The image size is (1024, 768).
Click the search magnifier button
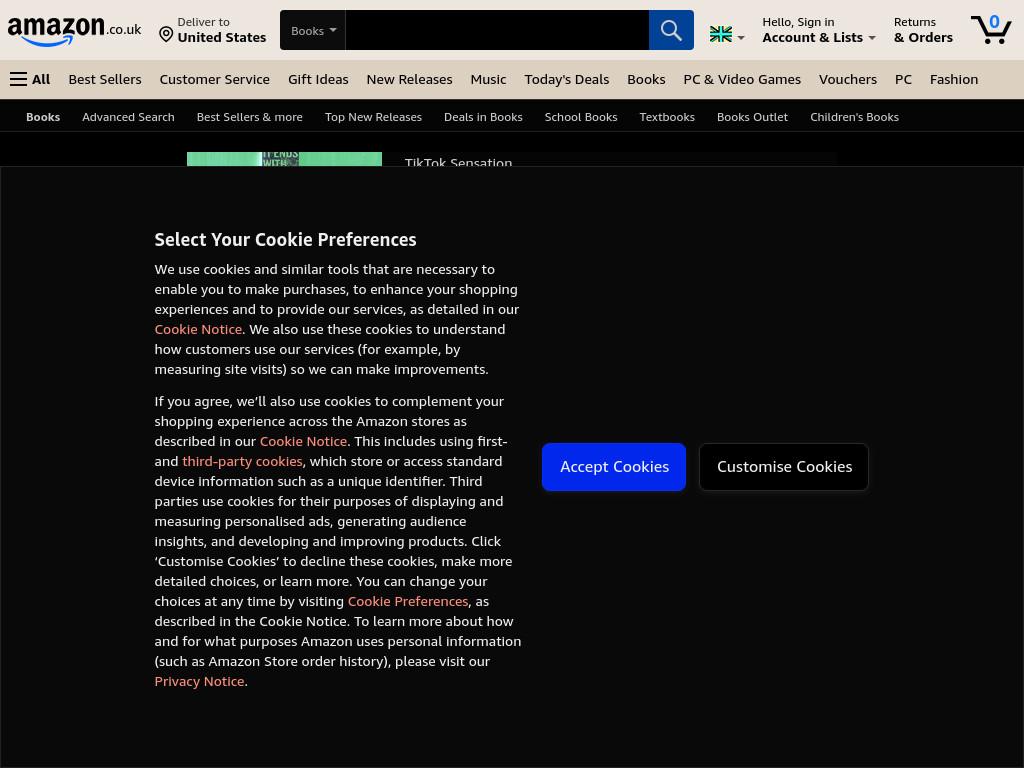click(671, 30)
